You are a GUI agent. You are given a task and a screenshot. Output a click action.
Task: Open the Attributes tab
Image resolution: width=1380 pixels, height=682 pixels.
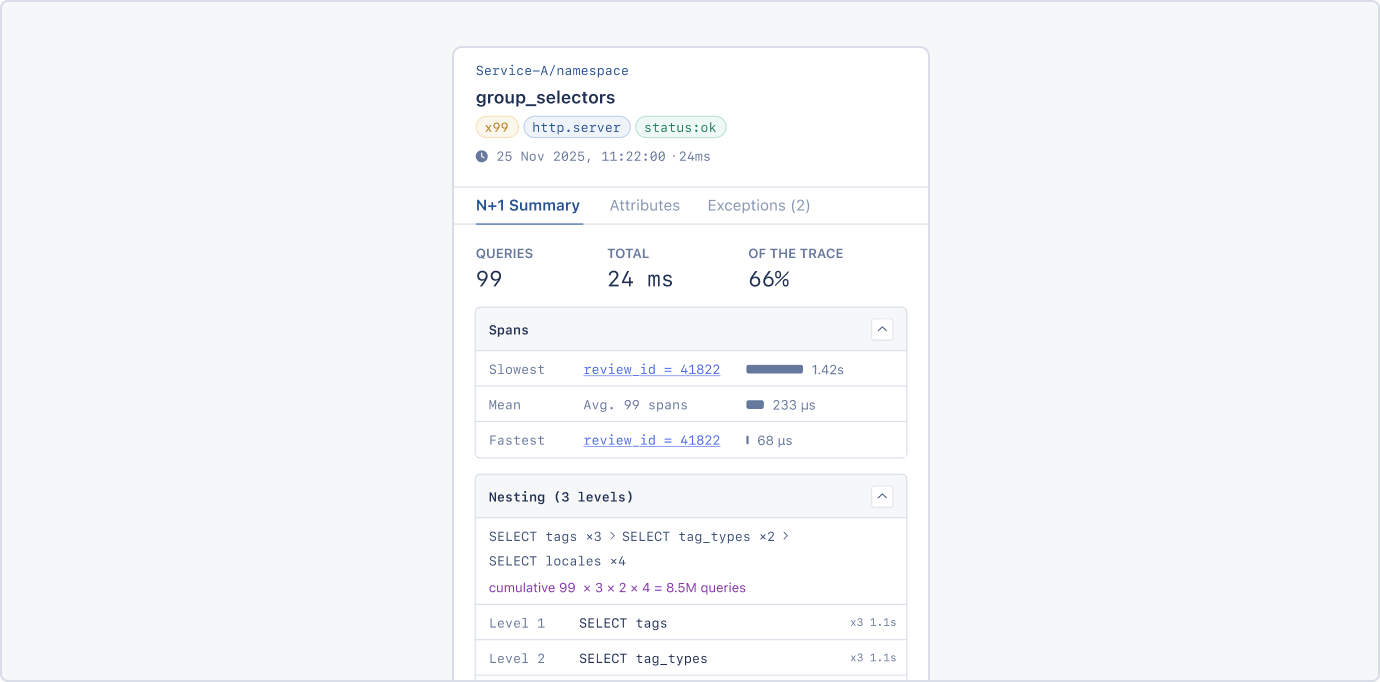coord(645,205)
